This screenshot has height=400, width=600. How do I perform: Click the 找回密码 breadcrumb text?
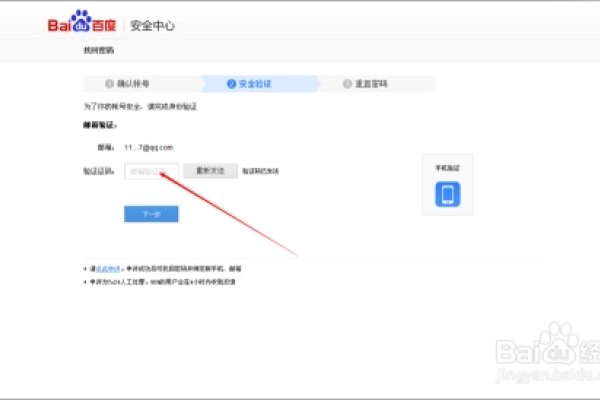click(99, 50)
